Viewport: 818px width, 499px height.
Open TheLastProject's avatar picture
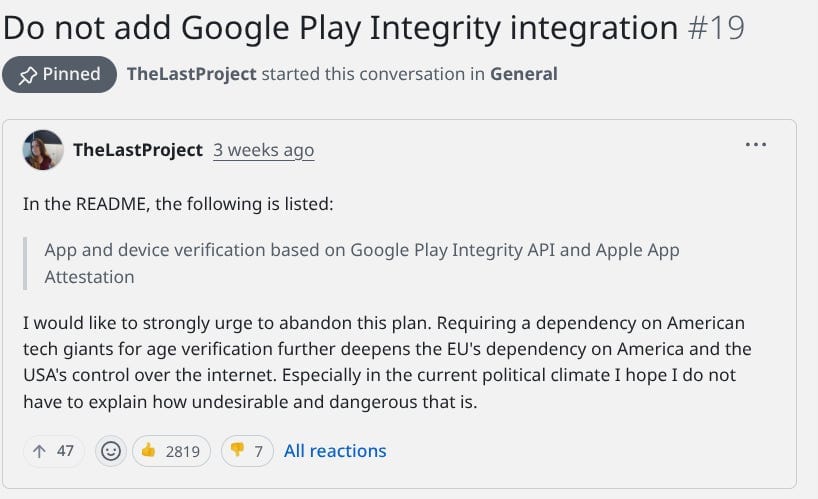click(43, 150)
